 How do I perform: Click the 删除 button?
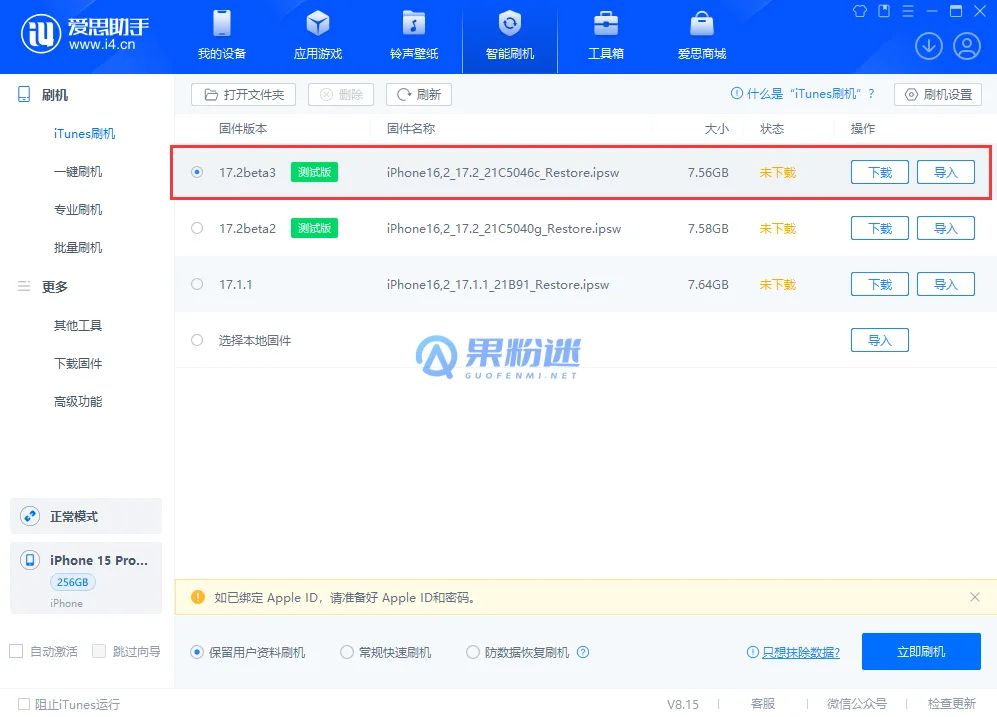(341, 94)
